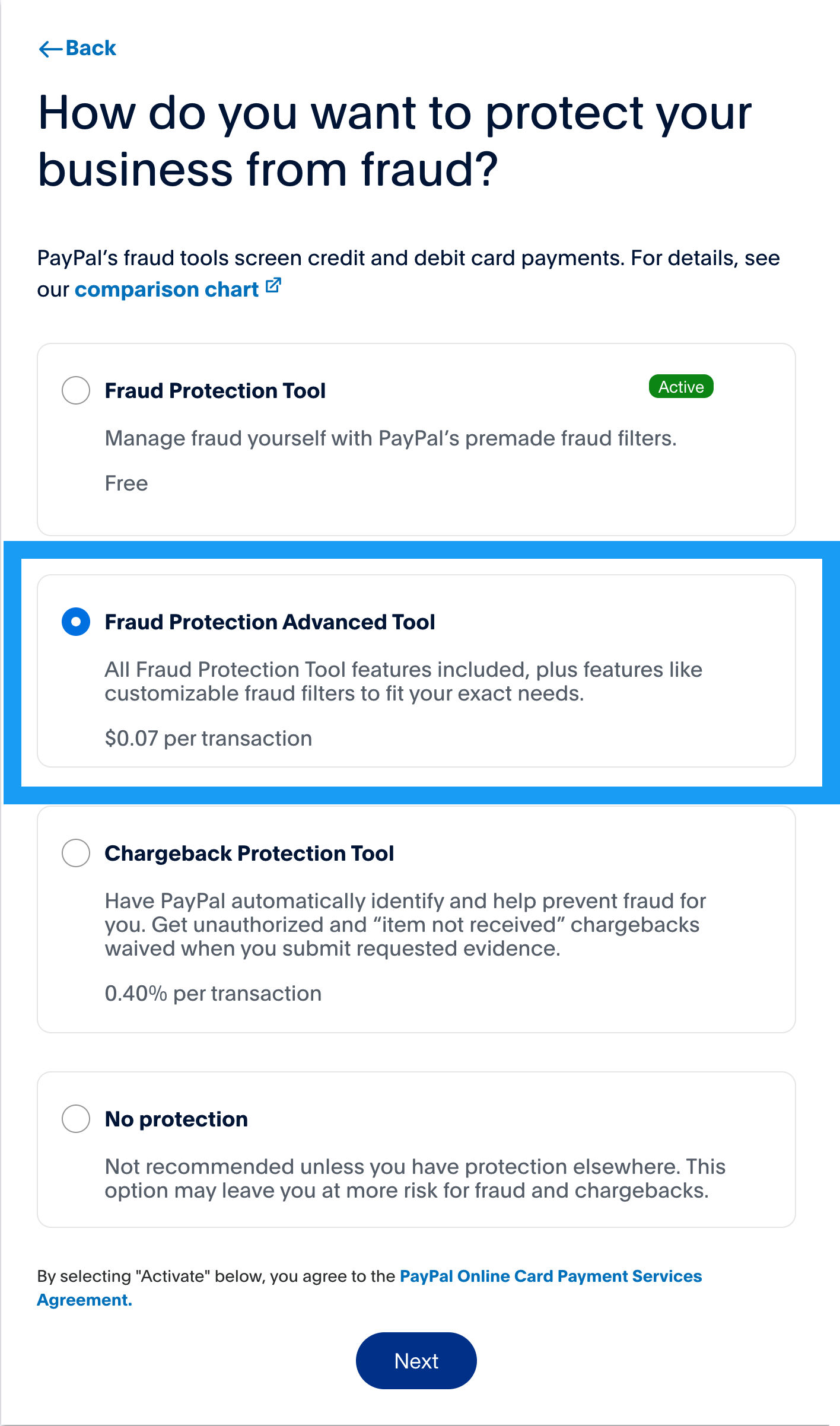
Task: Select the No protection radio button
Action: [x=76, y=1119]
